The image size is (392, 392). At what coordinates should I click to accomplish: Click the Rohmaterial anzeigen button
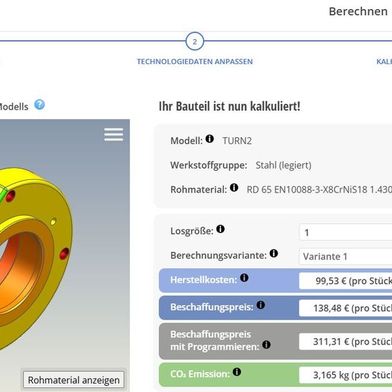click(73, 380)
